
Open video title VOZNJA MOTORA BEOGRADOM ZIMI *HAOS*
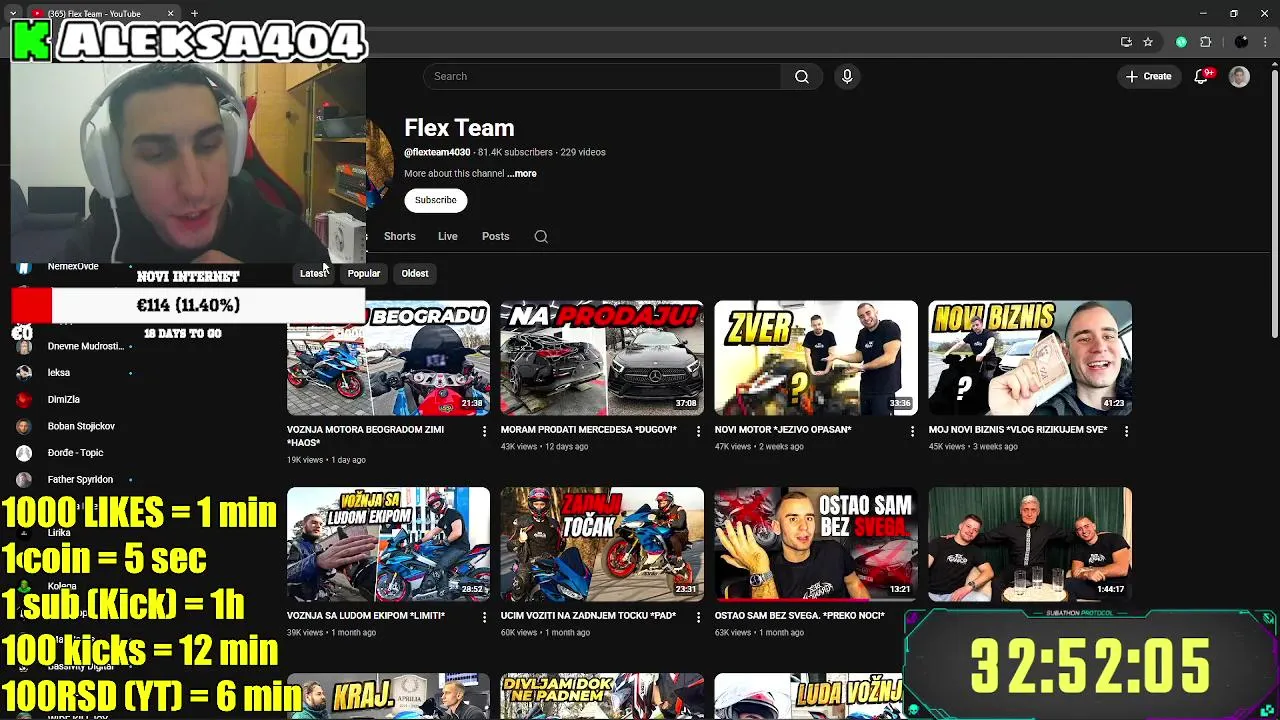click(x=365, y=436)
